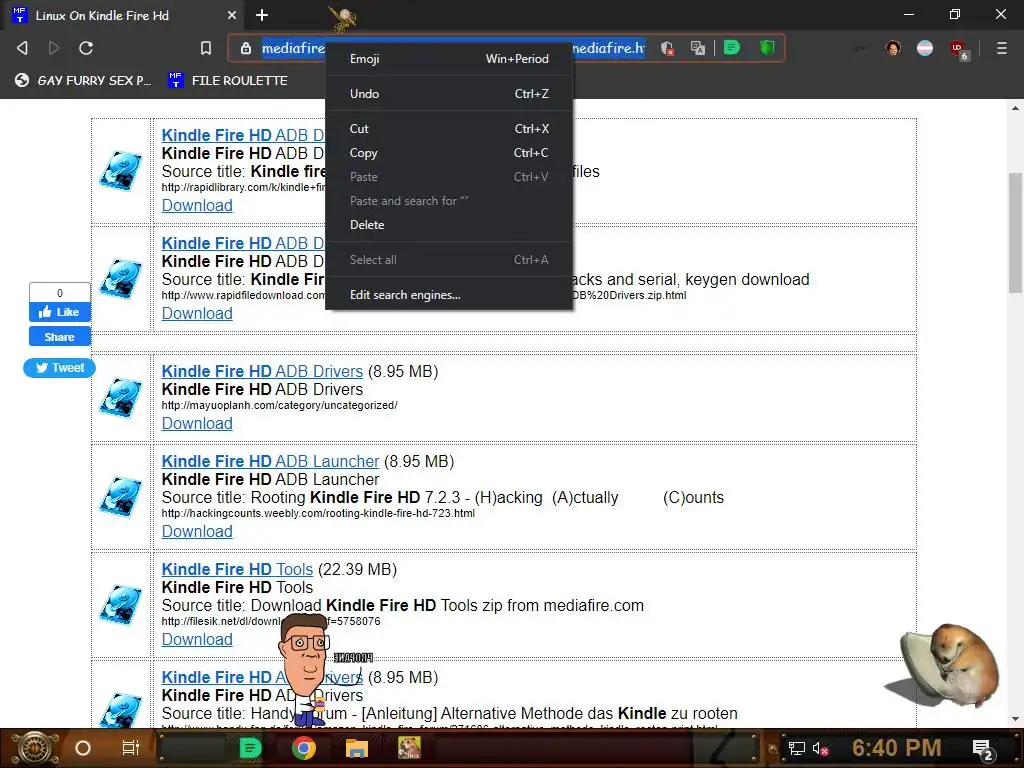Download the Kindle Fire HD Tools file
Image resolution: width=1024 pixels, height=768 pixels.
click(197, 639)
